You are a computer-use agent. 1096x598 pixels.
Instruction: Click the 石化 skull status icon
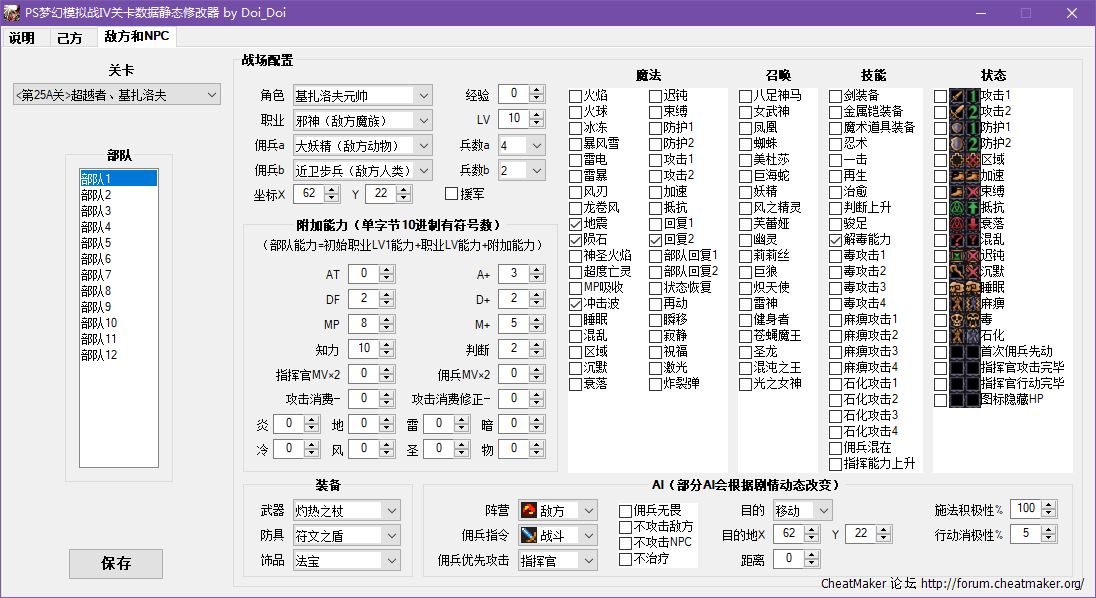[956, 336]
